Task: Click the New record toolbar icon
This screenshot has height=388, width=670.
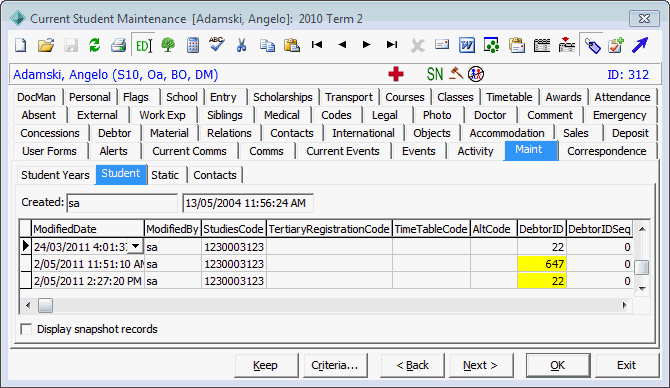Action: 21,45
